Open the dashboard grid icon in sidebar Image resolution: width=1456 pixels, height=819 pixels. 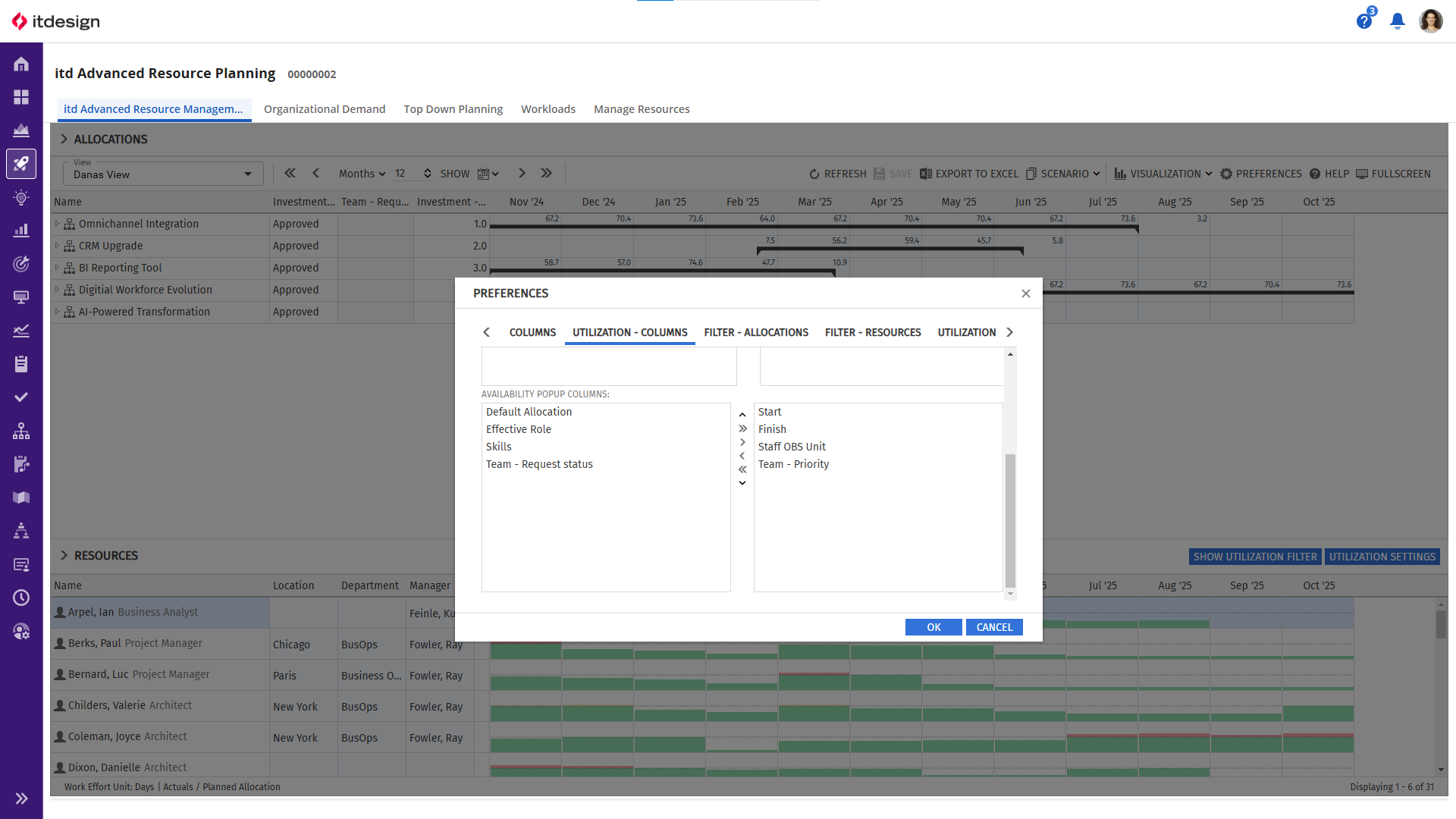tap(21, 97)
